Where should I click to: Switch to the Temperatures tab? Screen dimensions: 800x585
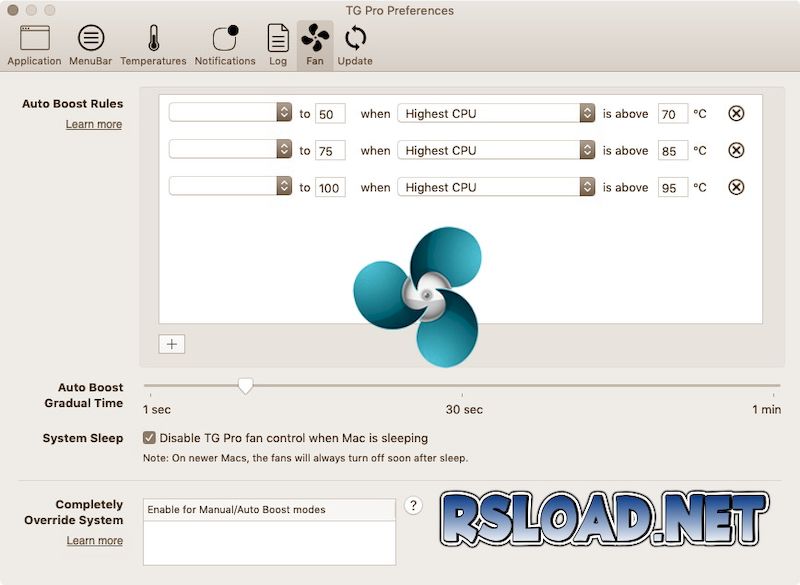[x=153, y=45]
